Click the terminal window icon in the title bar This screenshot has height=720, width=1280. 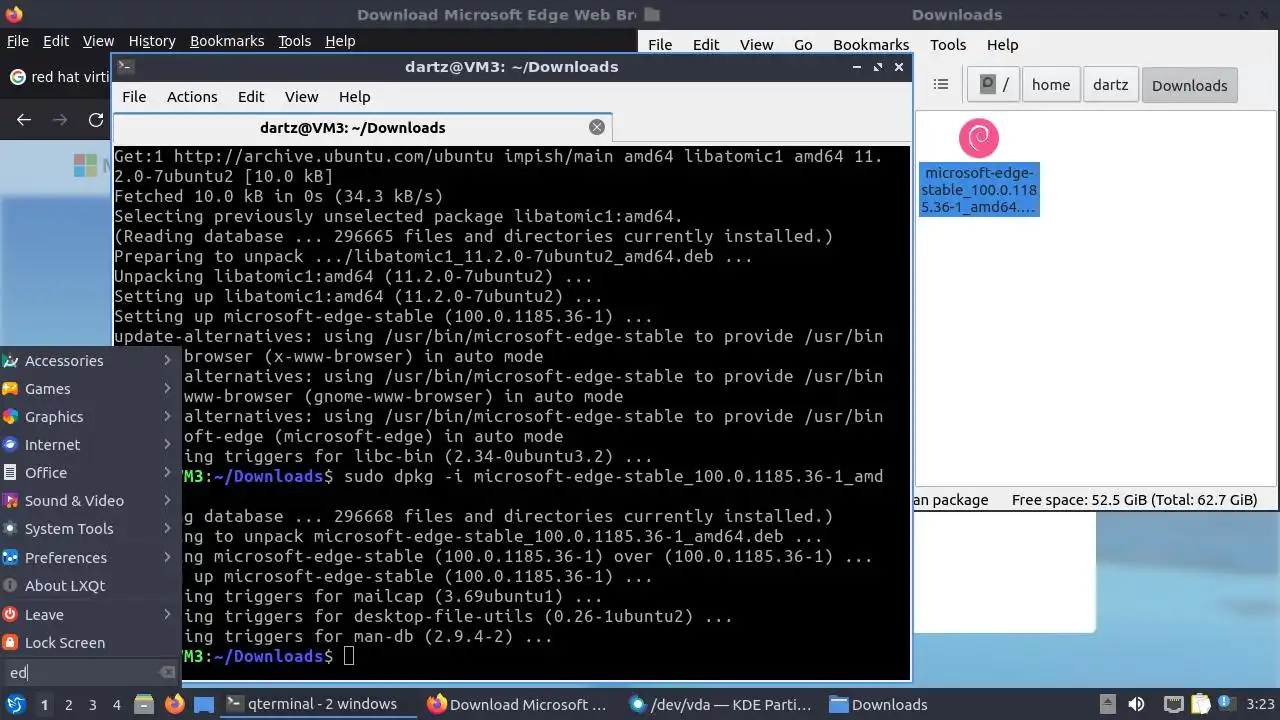click(x=125, y=67)
